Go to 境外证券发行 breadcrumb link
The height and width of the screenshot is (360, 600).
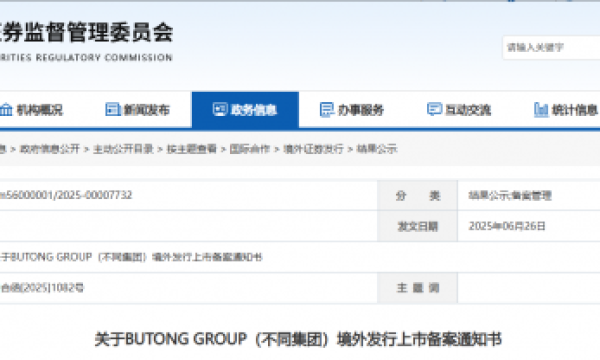[313, 149]
